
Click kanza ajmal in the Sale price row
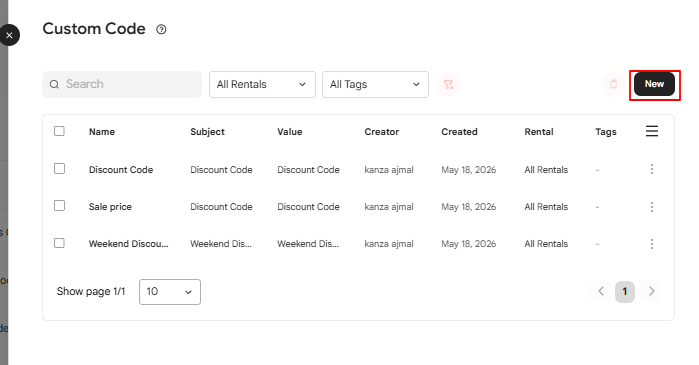[x=389, y=207]
